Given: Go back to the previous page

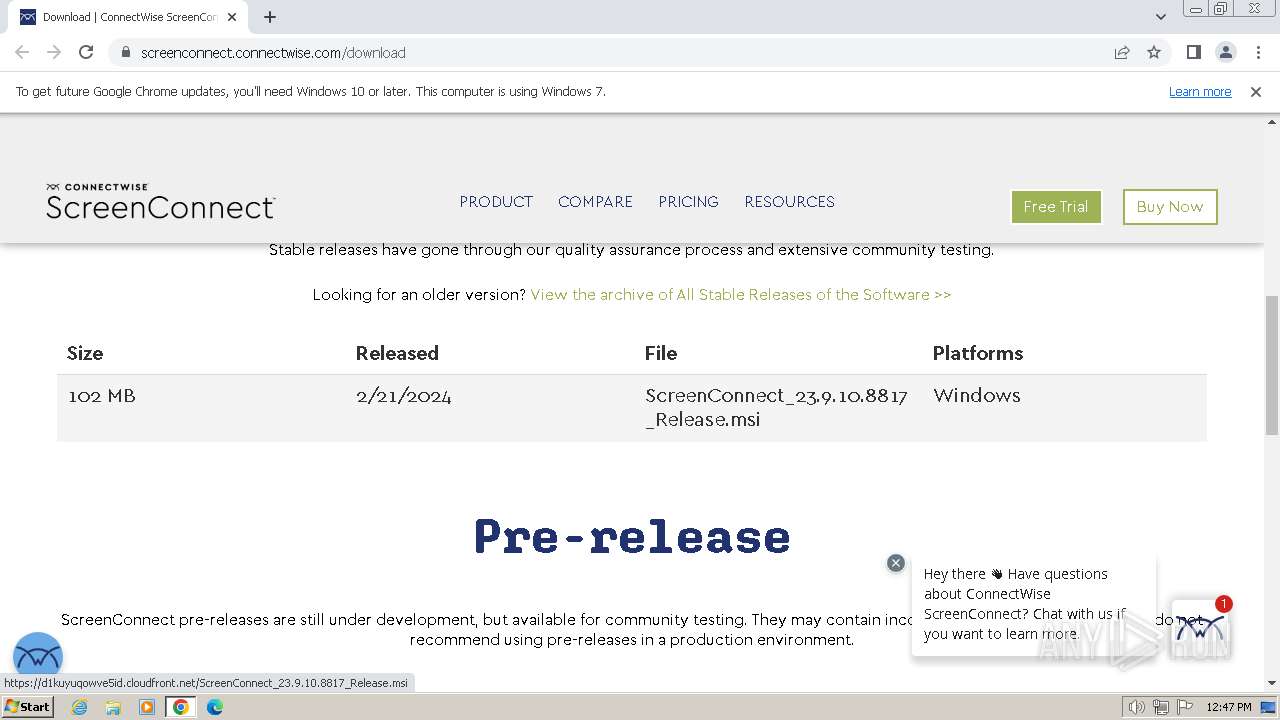Looking at the screenshot, I should pyautogui.click(x=22, y=52).
